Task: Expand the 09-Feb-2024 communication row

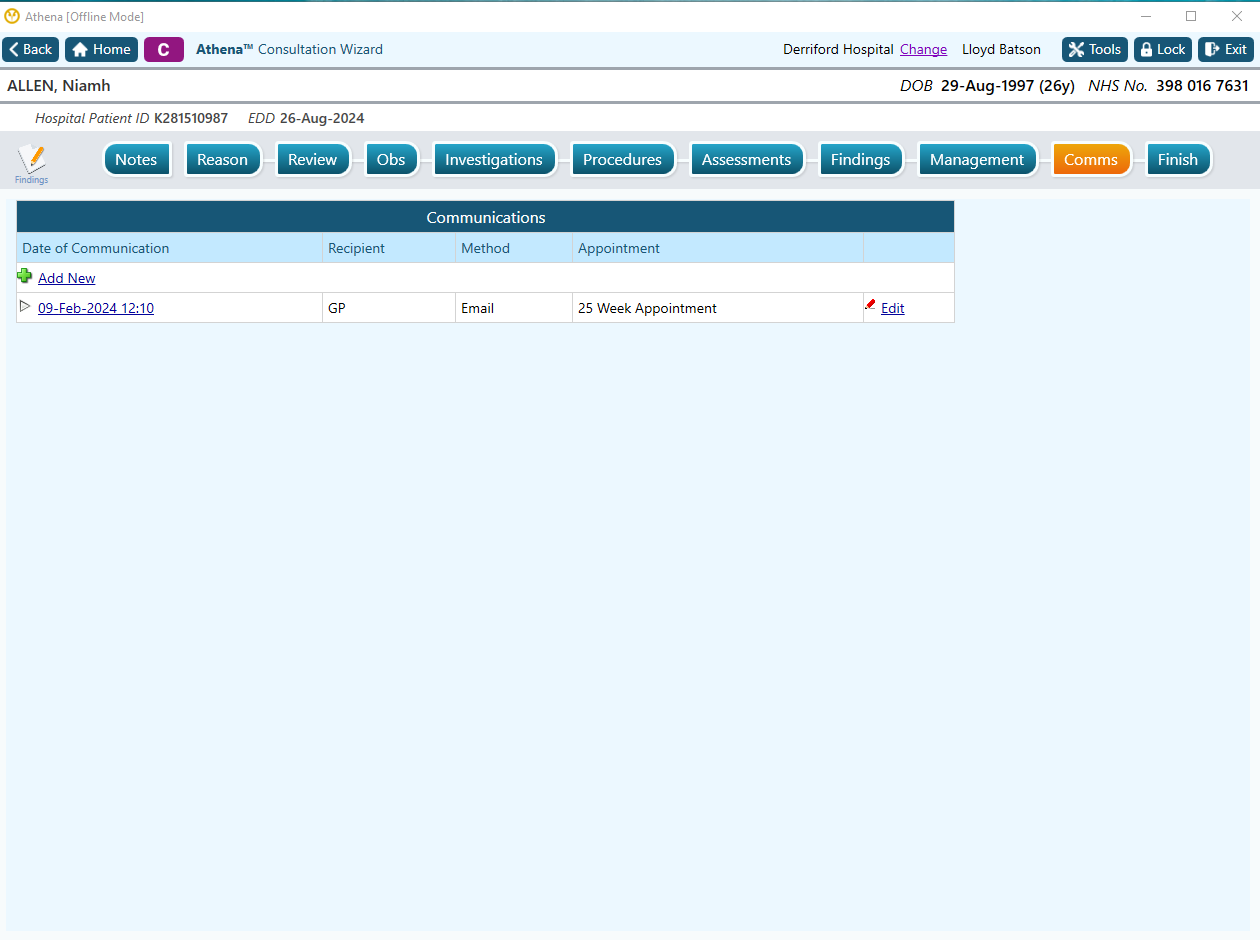Action: point(25,306)
